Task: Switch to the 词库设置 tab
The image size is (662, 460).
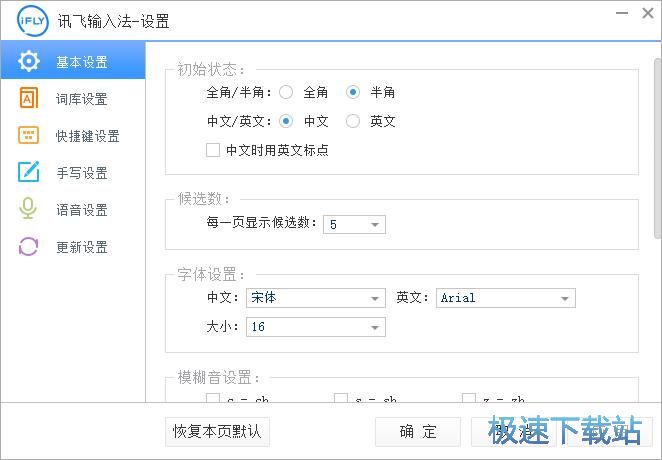Action: pos(73,98)
